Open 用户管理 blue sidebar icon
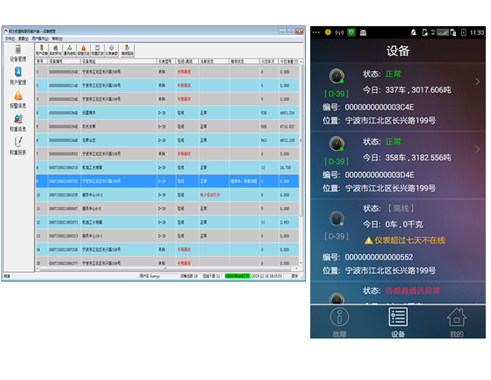The width and height of the screenshot is (491, 380). click(x=18, y=76)
